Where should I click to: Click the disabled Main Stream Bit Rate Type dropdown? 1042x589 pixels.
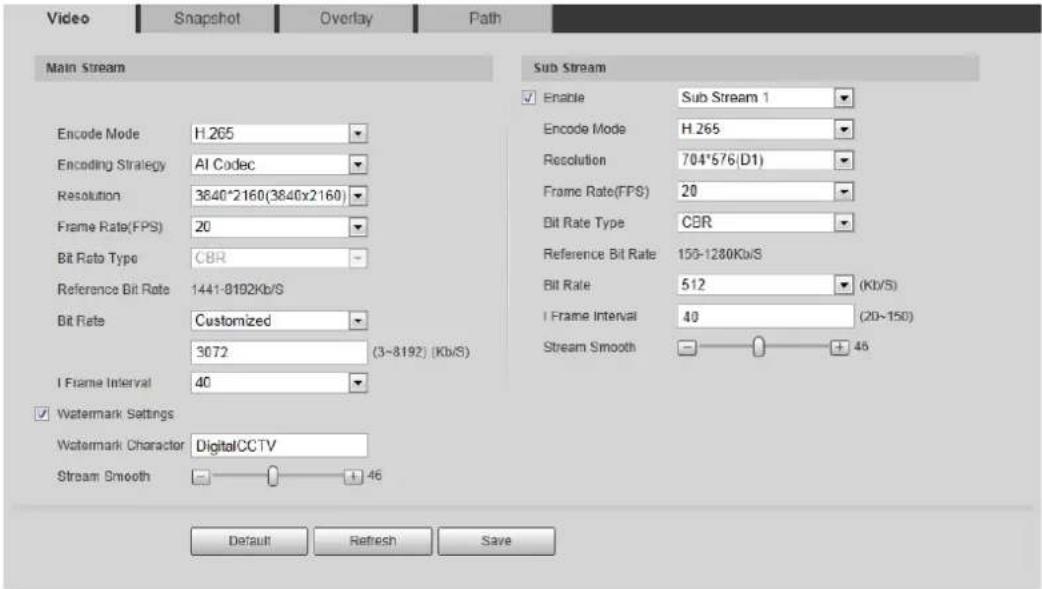tap(279, 258)
